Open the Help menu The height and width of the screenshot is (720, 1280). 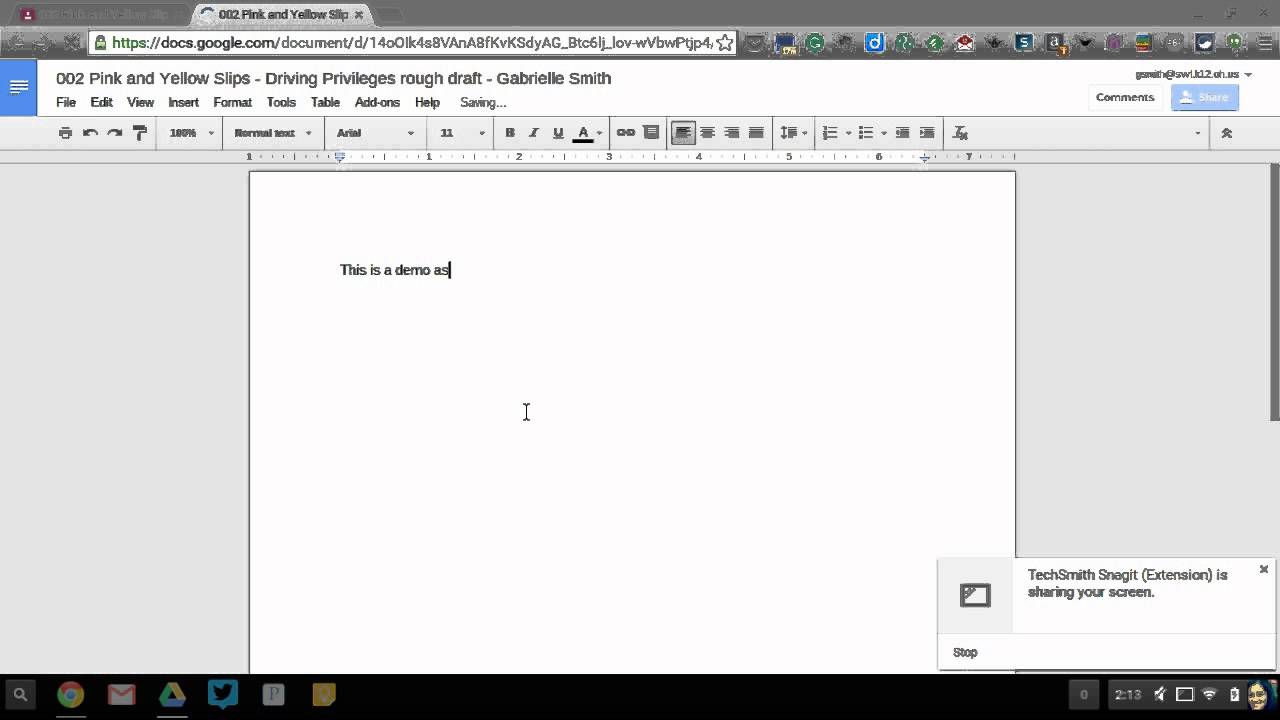(427, 102)
